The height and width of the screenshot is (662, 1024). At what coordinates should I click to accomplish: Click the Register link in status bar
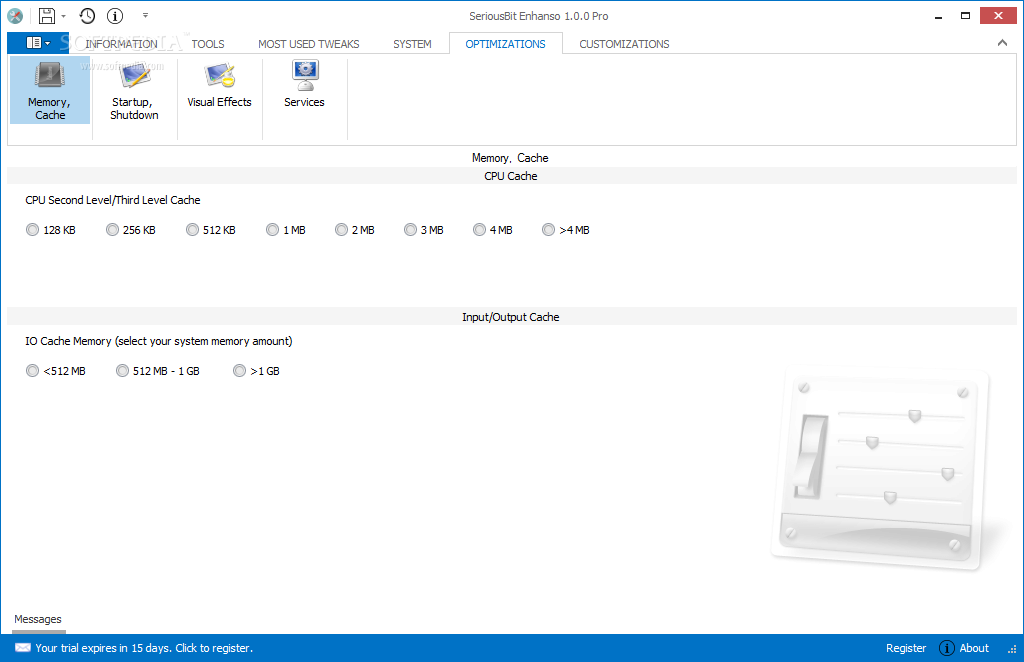pyautogui.click(x=906, y=648)
